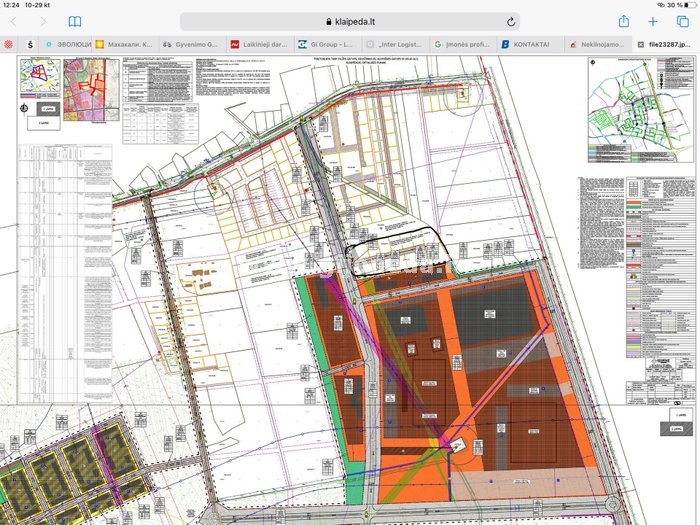
Task: Tap the battery indicator in status bar
Action: (692, 5)
